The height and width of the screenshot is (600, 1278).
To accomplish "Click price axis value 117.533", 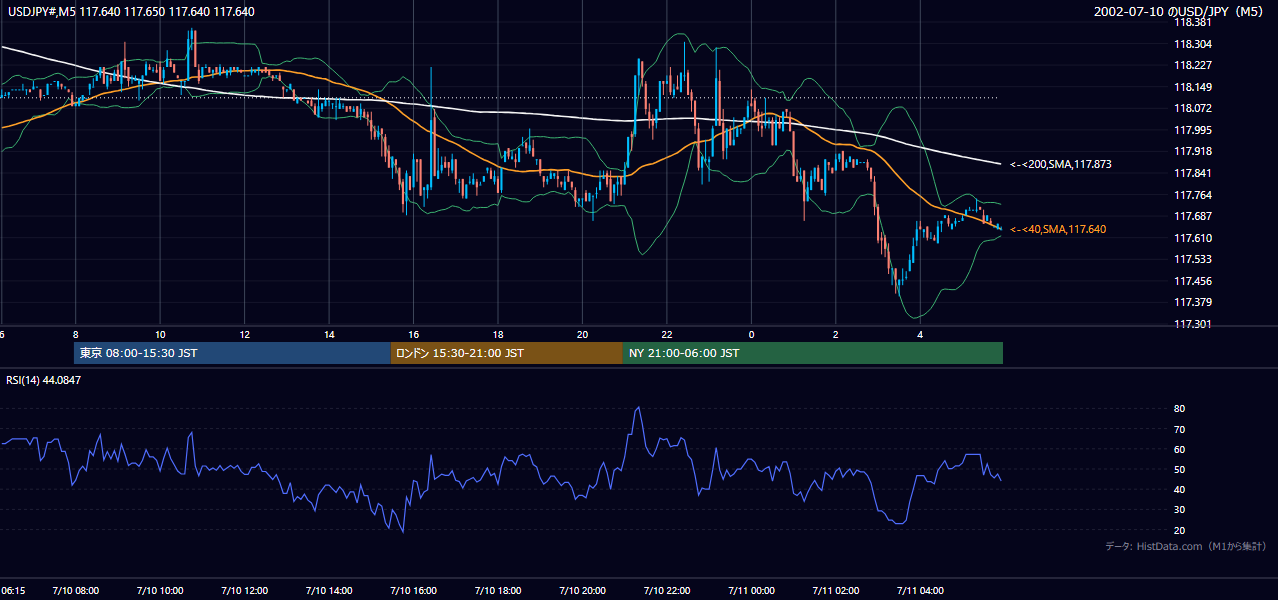I will [x=1192, y=259].
